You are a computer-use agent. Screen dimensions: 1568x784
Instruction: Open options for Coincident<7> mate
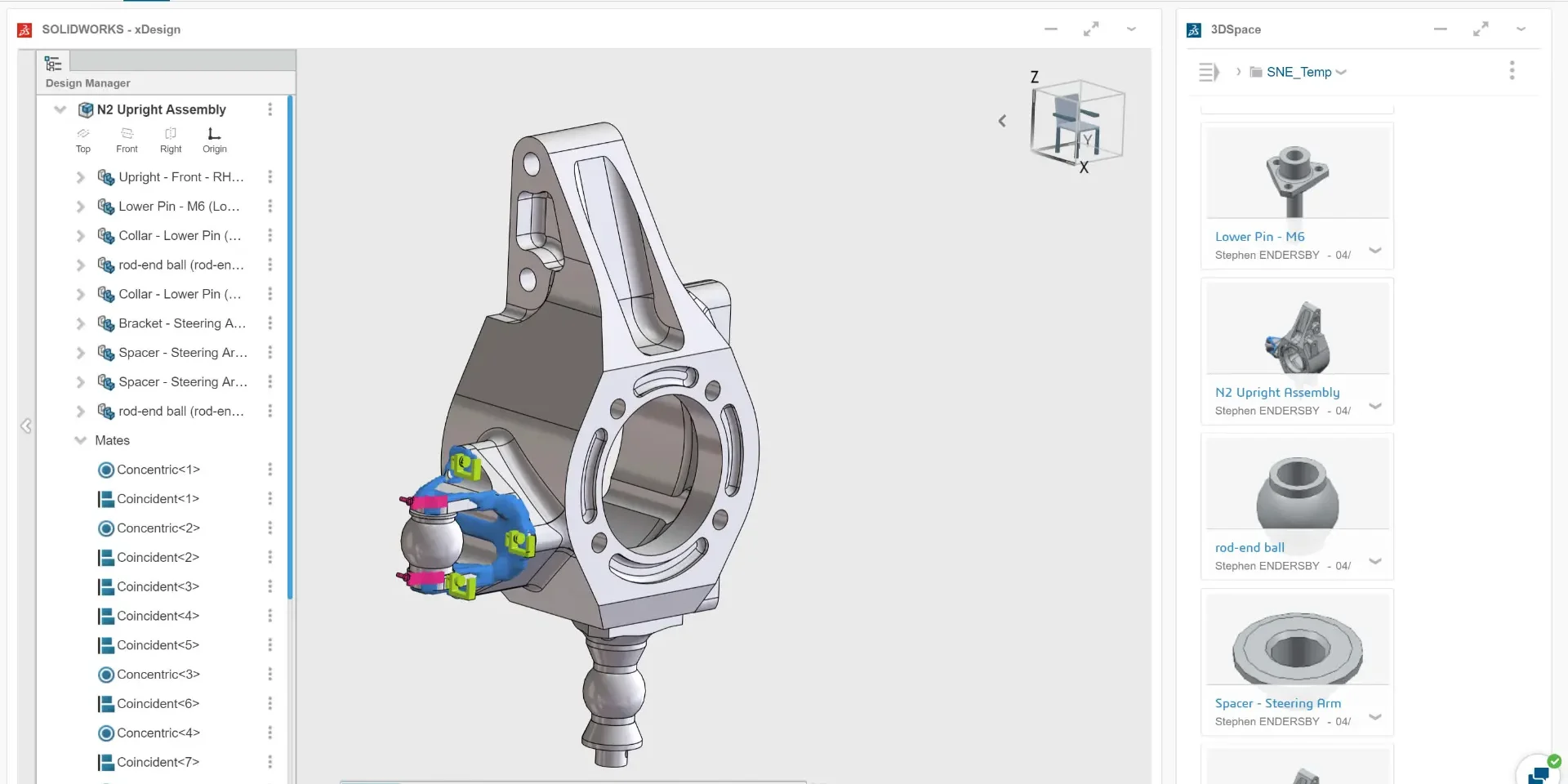pos(270,762)
